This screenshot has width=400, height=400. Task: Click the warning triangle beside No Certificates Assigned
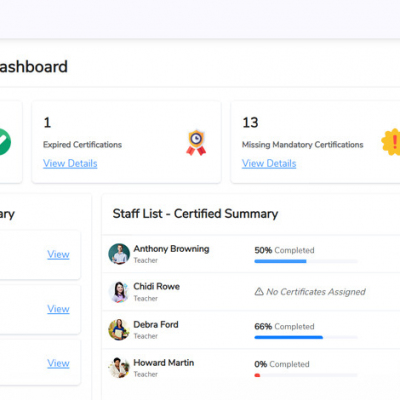click(259, 292)
